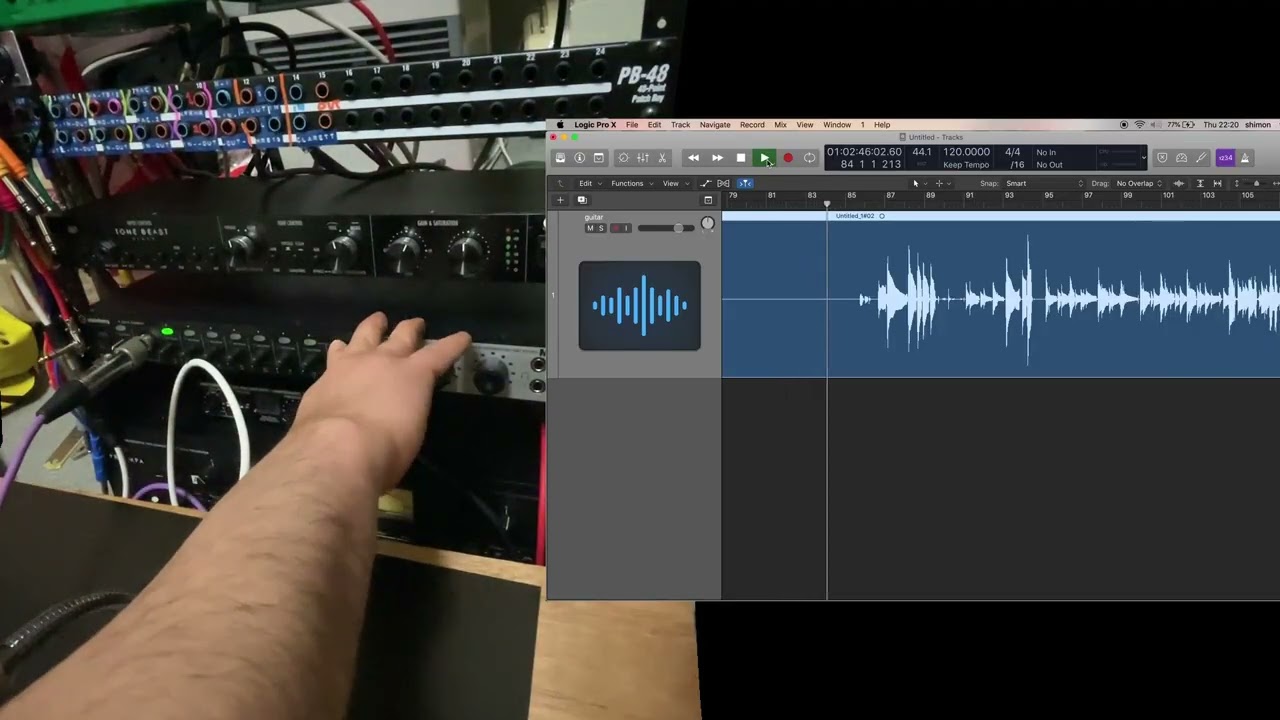Open the Library panel icon

(x=560, y=158)
